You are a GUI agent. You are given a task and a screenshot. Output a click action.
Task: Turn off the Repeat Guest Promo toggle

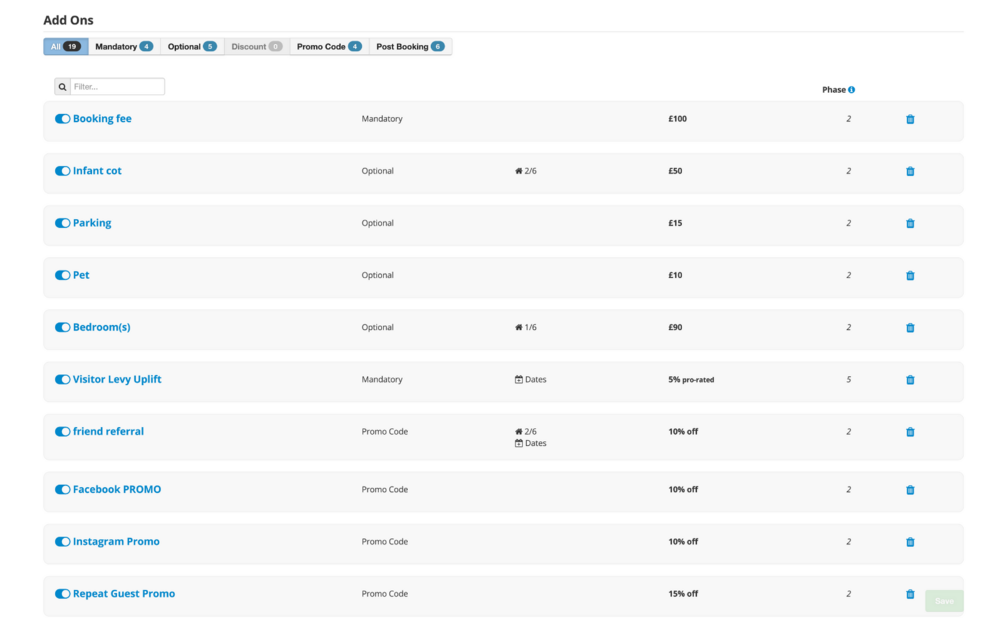click(62, 594)
